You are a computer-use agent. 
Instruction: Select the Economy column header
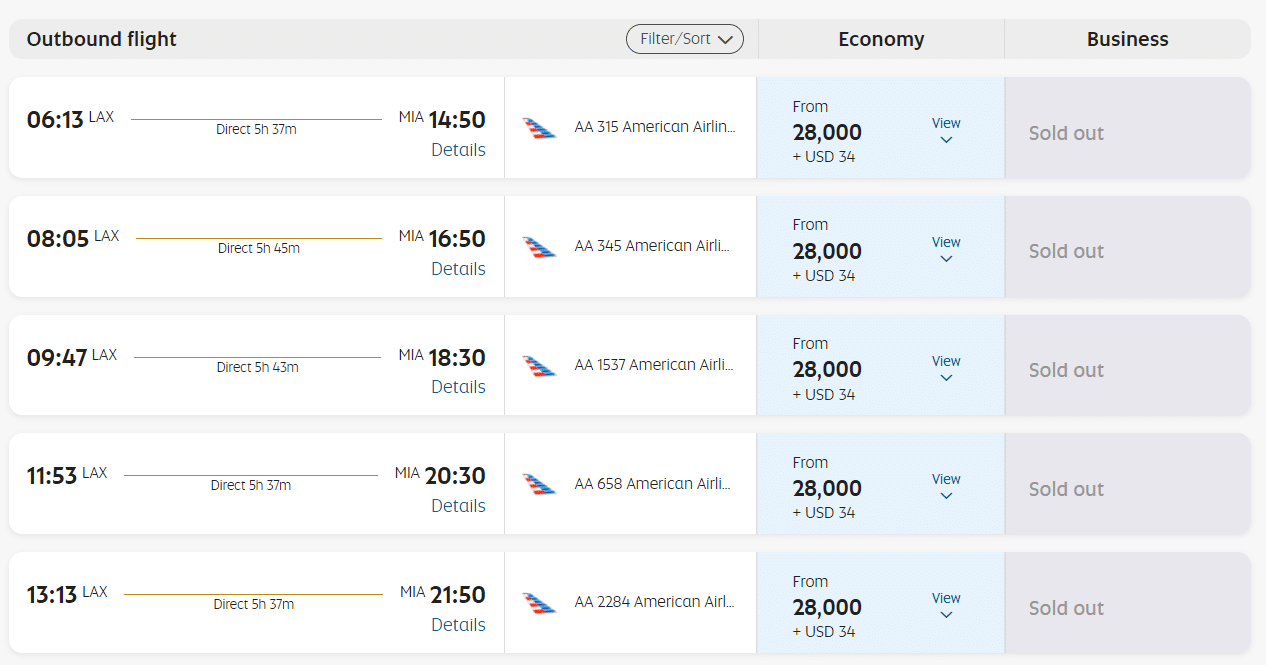tap(881, 40)
